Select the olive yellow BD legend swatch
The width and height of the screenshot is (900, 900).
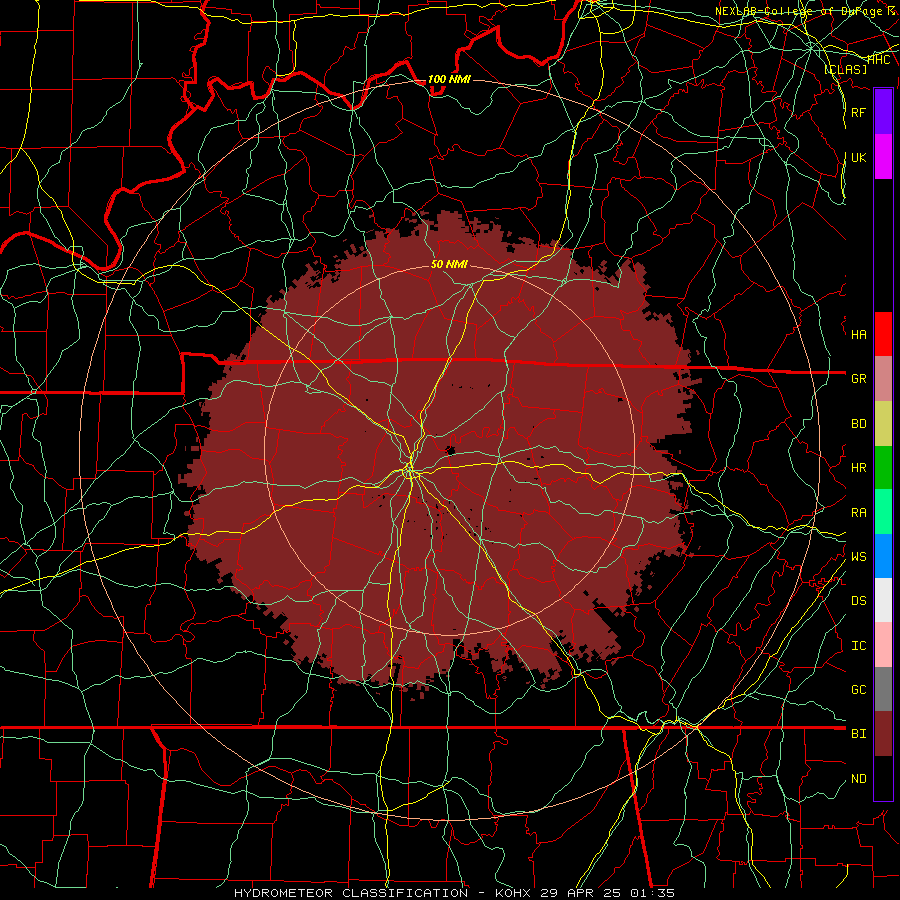883,424
